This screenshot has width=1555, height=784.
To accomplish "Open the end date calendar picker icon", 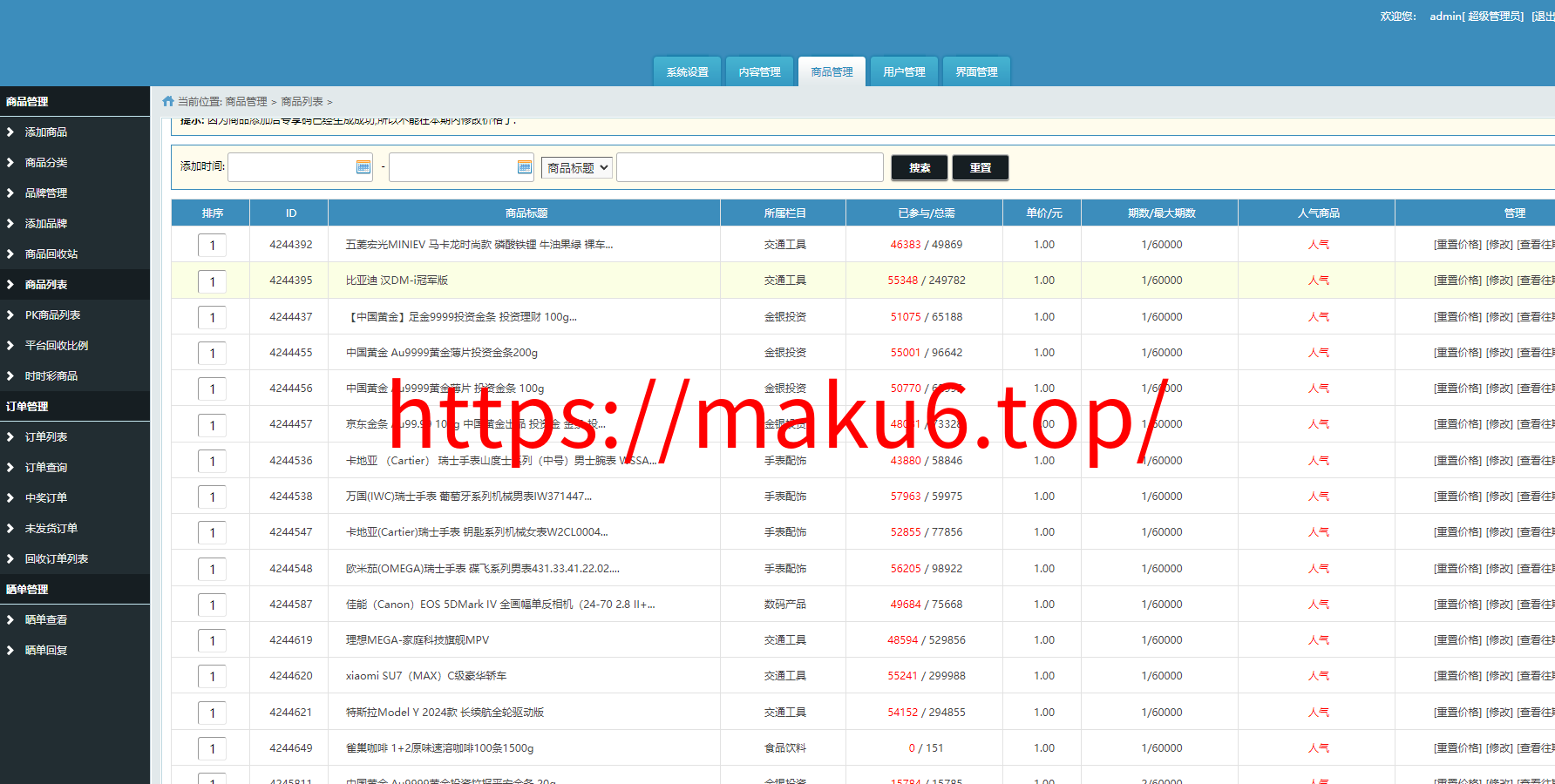I will point(525,167).
